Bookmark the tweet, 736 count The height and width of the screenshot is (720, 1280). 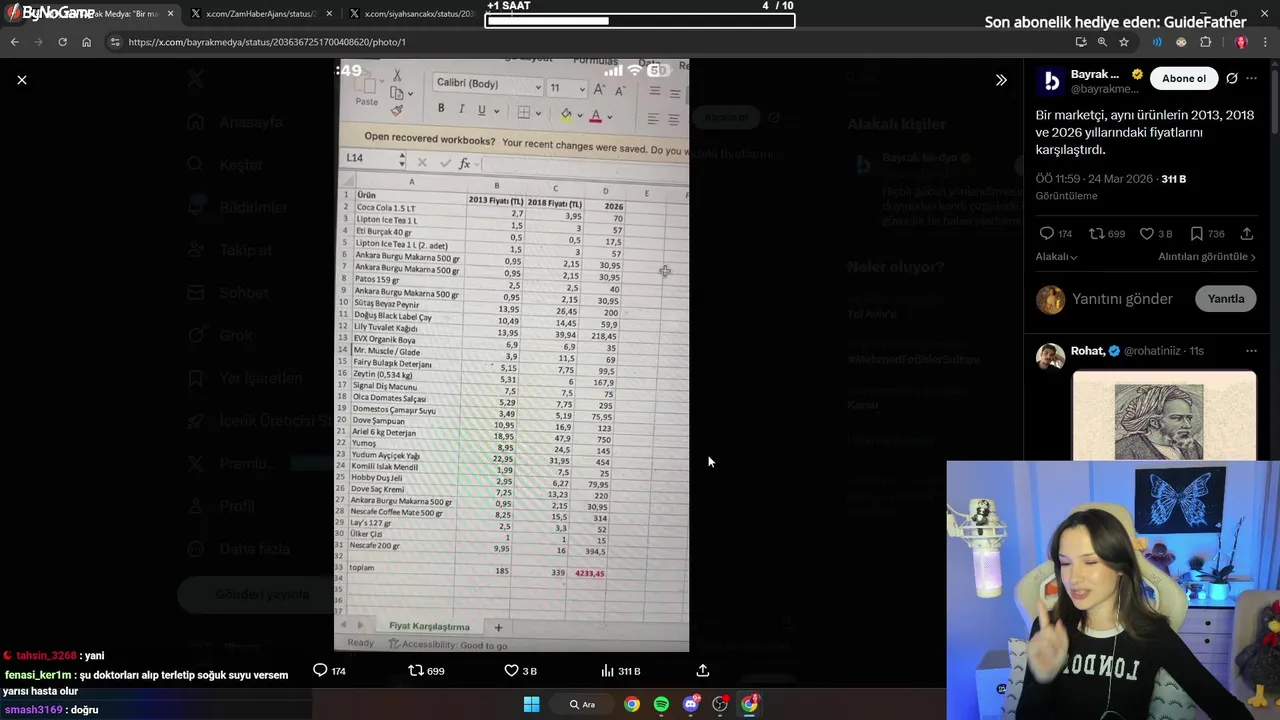[x=1207, y=234]
